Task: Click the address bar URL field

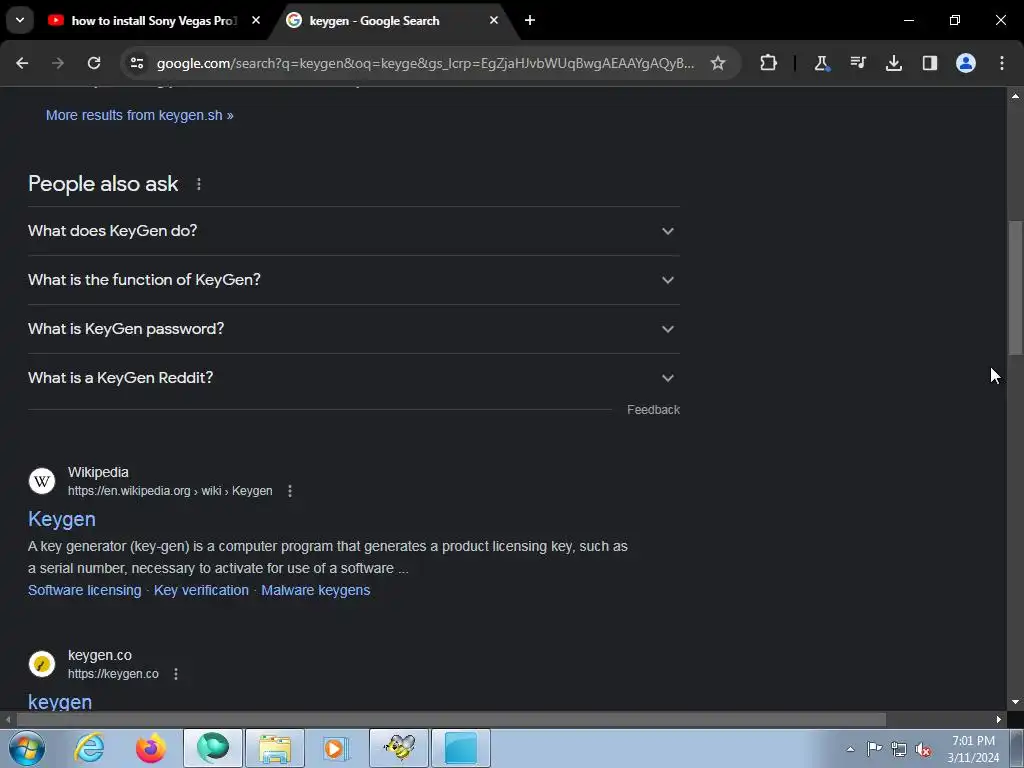Action: pos(425,63)
